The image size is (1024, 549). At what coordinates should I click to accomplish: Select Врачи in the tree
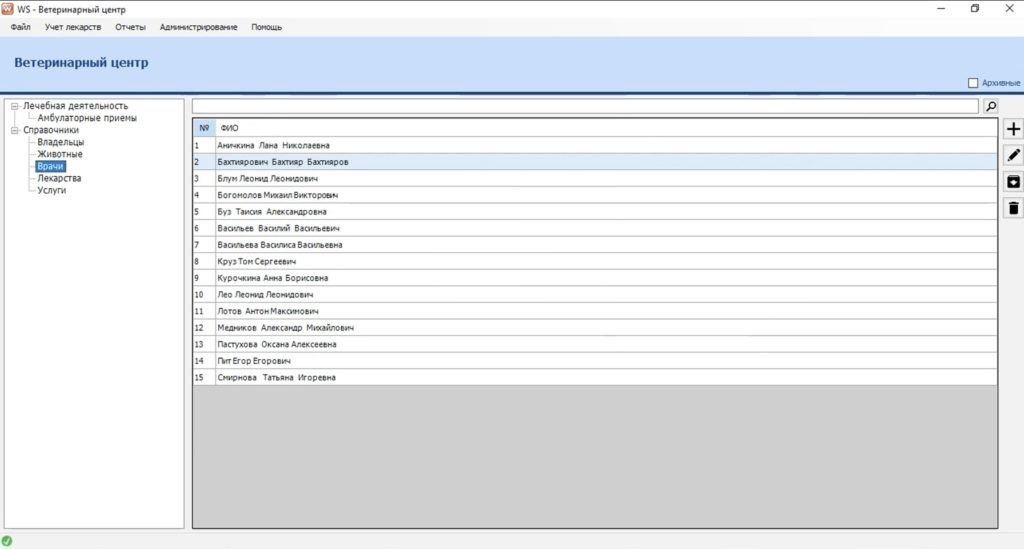click(x=50, y=166)
